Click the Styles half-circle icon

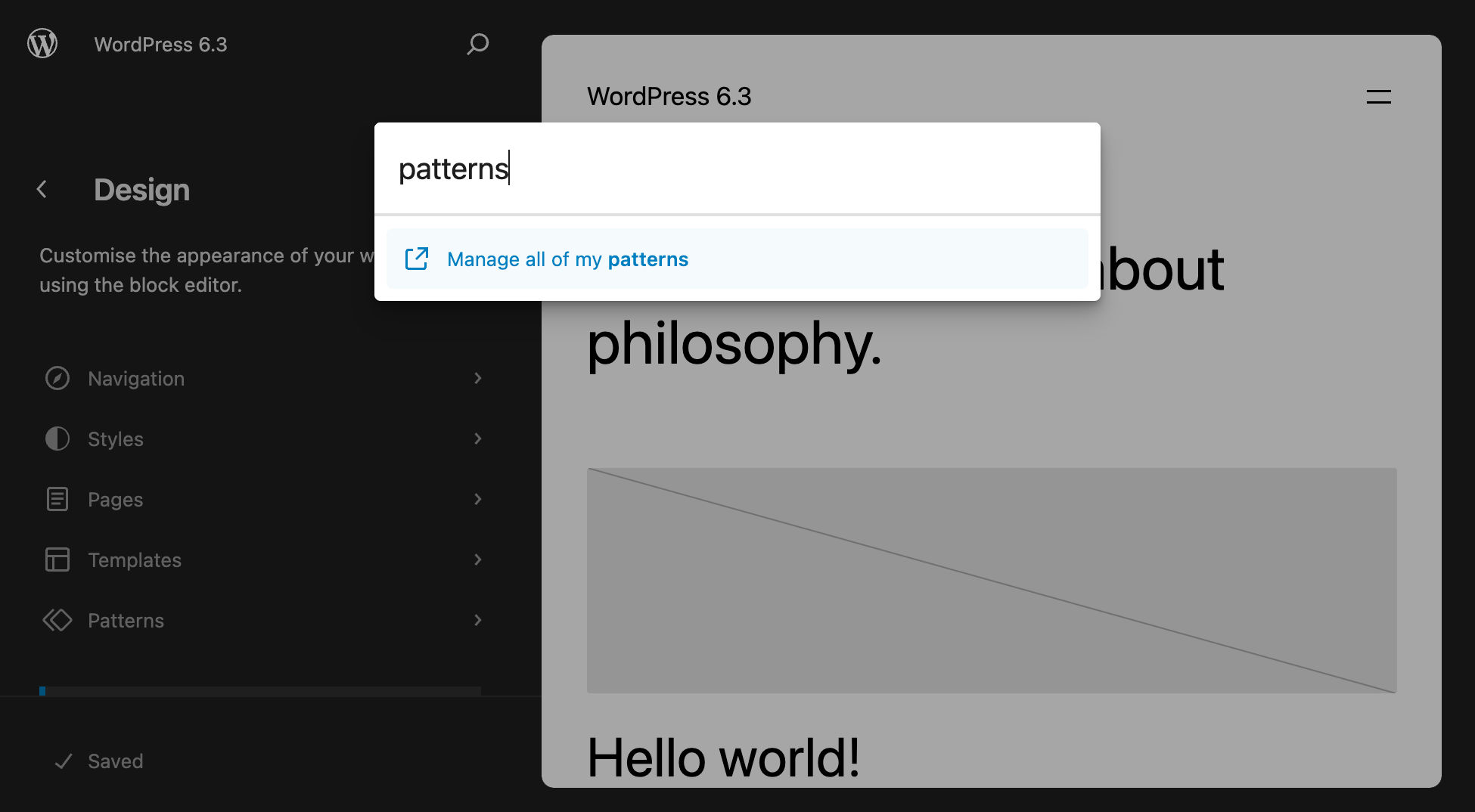tap(57, 439)
